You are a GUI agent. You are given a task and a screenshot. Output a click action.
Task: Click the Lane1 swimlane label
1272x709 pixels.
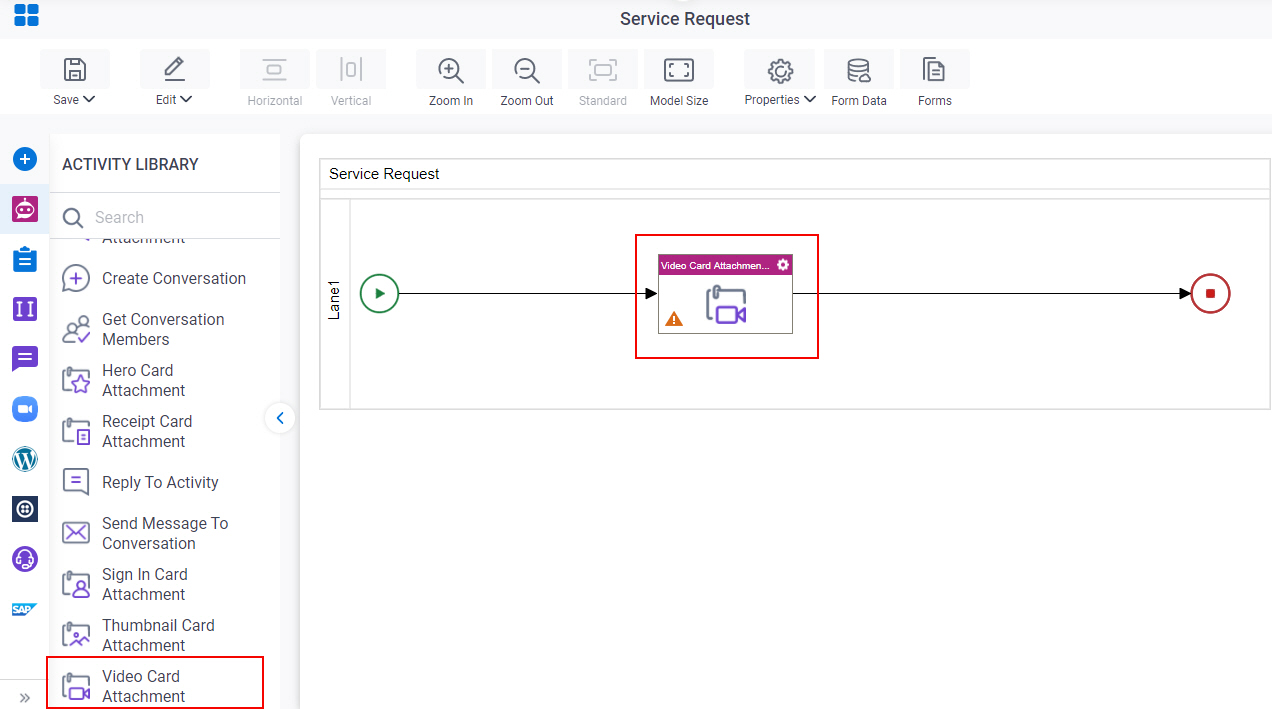click(x=335, y=301)
